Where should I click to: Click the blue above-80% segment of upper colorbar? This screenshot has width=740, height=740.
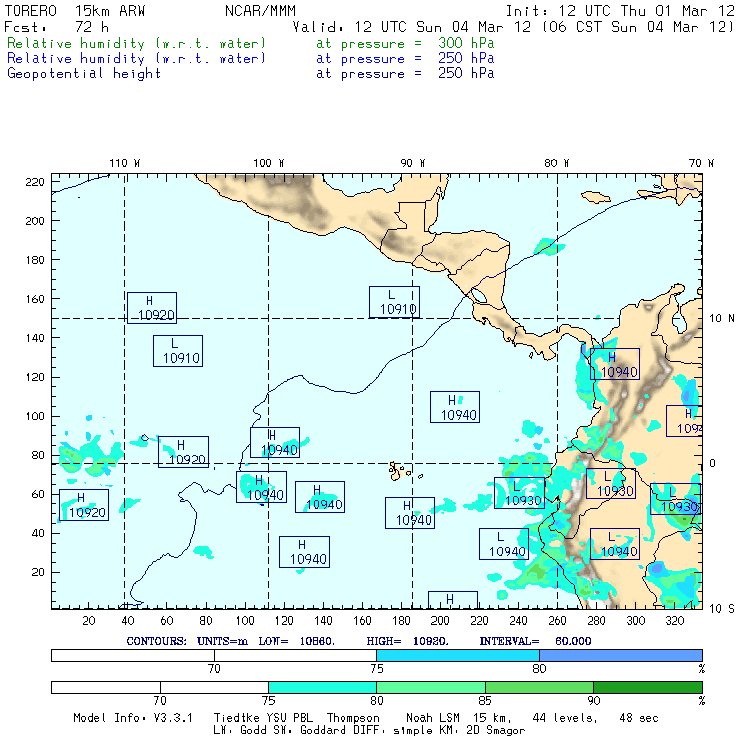pos(621,655)
